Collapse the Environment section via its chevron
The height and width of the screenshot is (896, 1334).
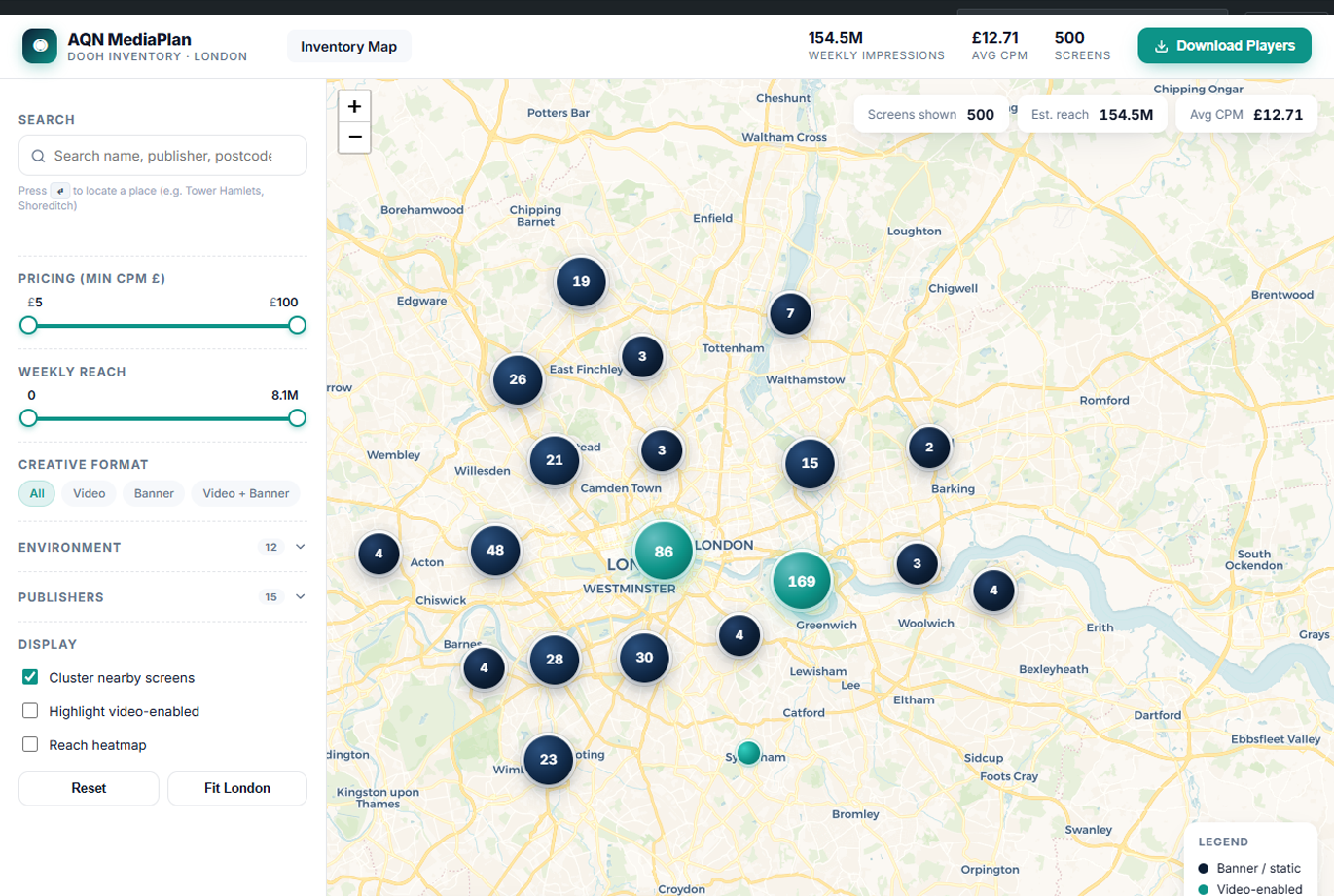pyautogui.click(x=299, y=547)
